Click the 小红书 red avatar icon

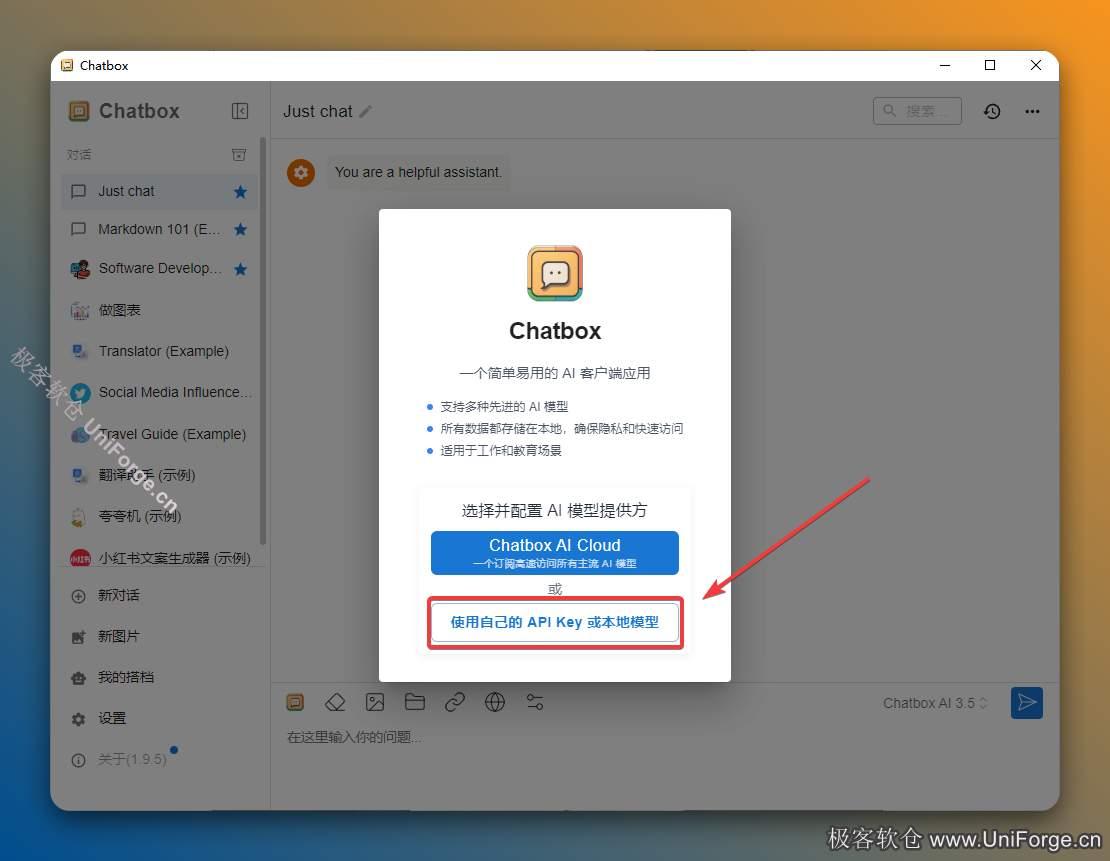[x=80, y=558]
